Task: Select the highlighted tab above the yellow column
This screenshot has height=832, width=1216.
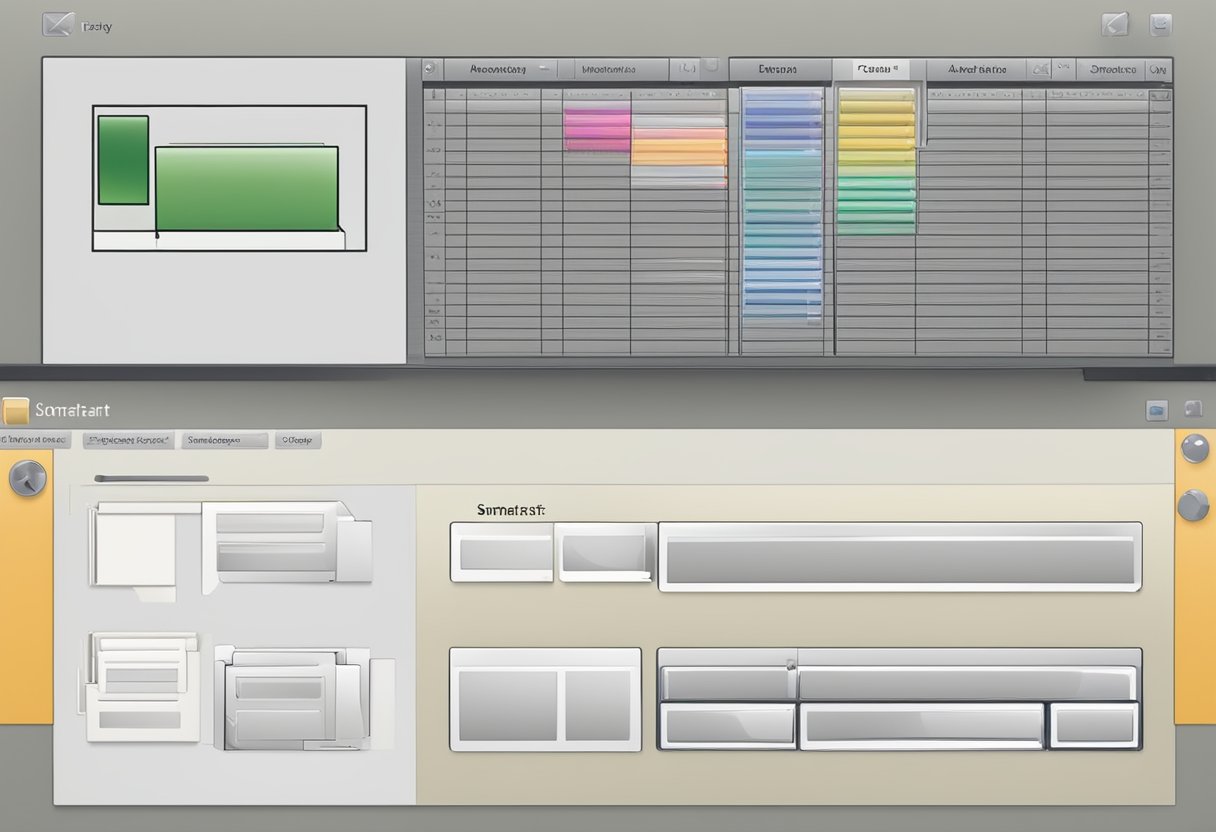Action: pos(877,70)
